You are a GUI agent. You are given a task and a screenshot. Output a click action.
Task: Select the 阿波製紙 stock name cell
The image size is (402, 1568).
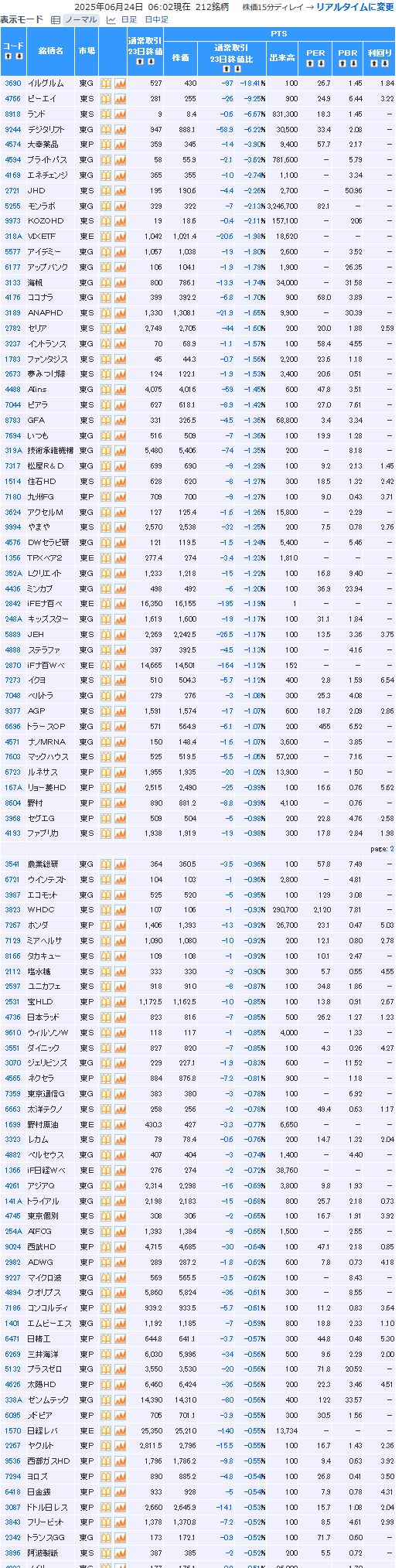coord(50,1553)
